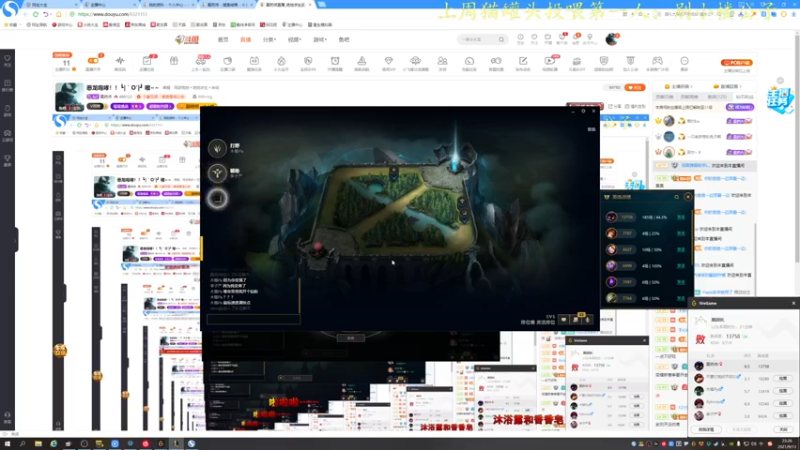Open 鱼吧 in Douyu navigation
The height and width of the screenshot is (450, 800).
[x=344, y=39]
